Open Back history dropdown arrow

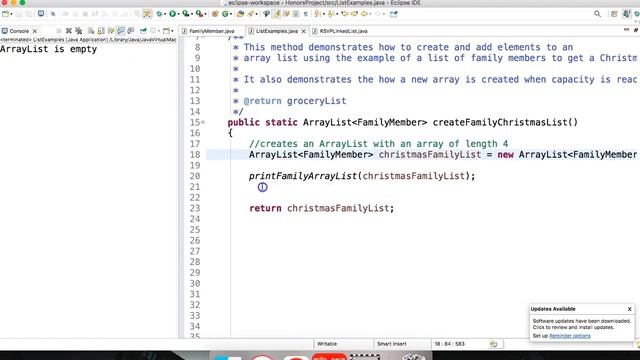(x=370, y=14)
